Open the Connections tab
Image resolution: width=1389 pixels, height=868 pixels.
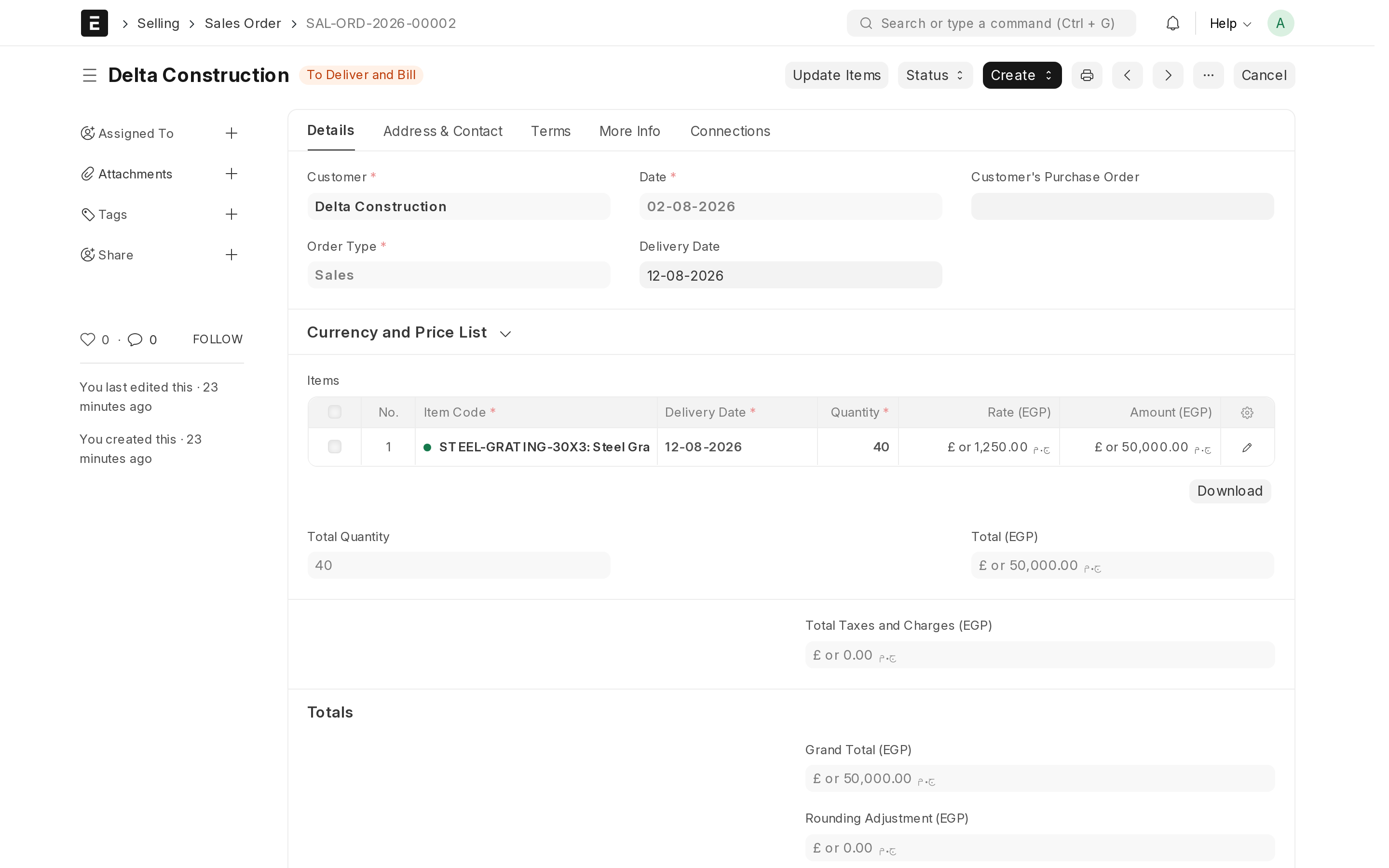coord(730,131)
